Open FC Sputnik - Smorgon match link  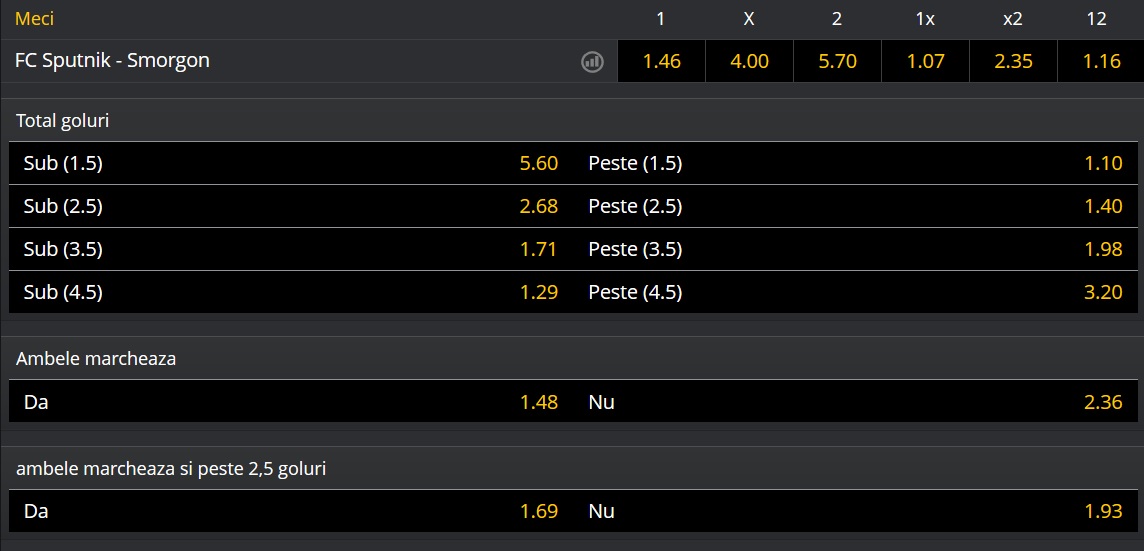click(112, 60)
